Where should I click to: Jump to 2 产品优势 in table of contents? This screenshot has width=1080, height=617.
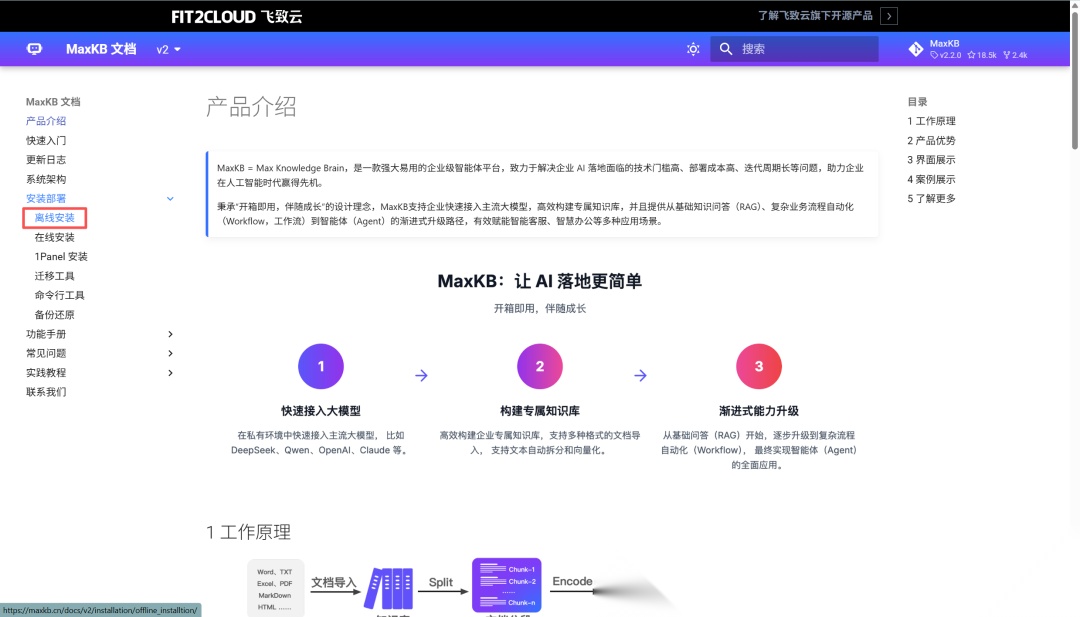931,140
